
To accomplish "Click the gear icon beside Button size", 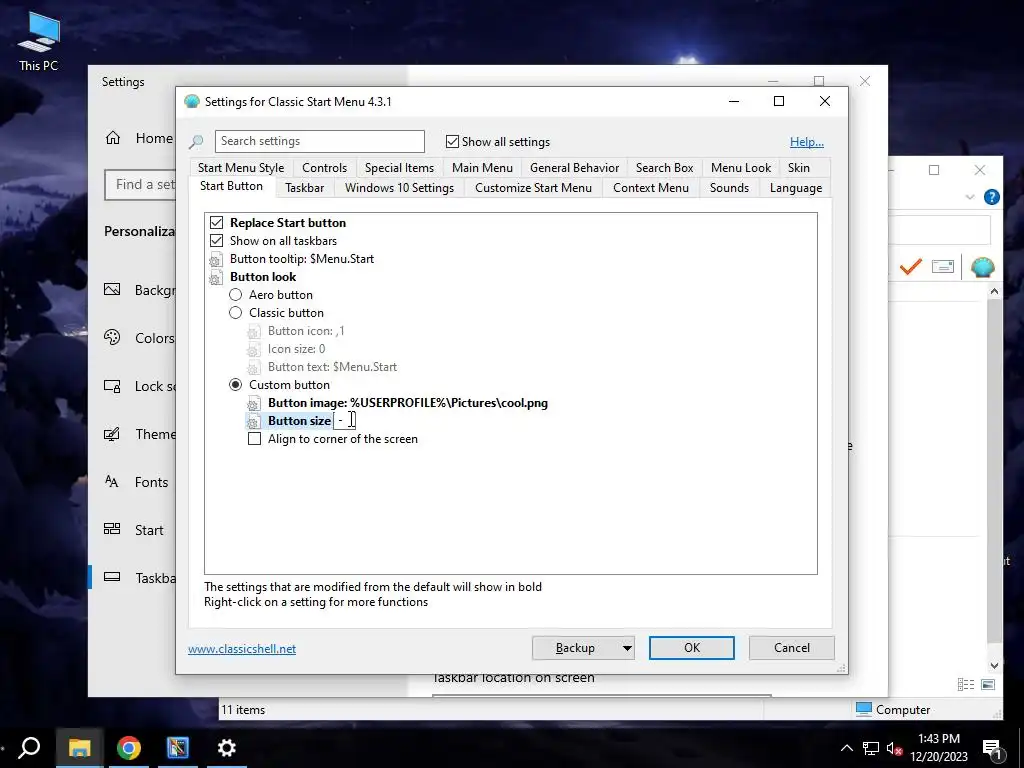I will pos(253,421).
